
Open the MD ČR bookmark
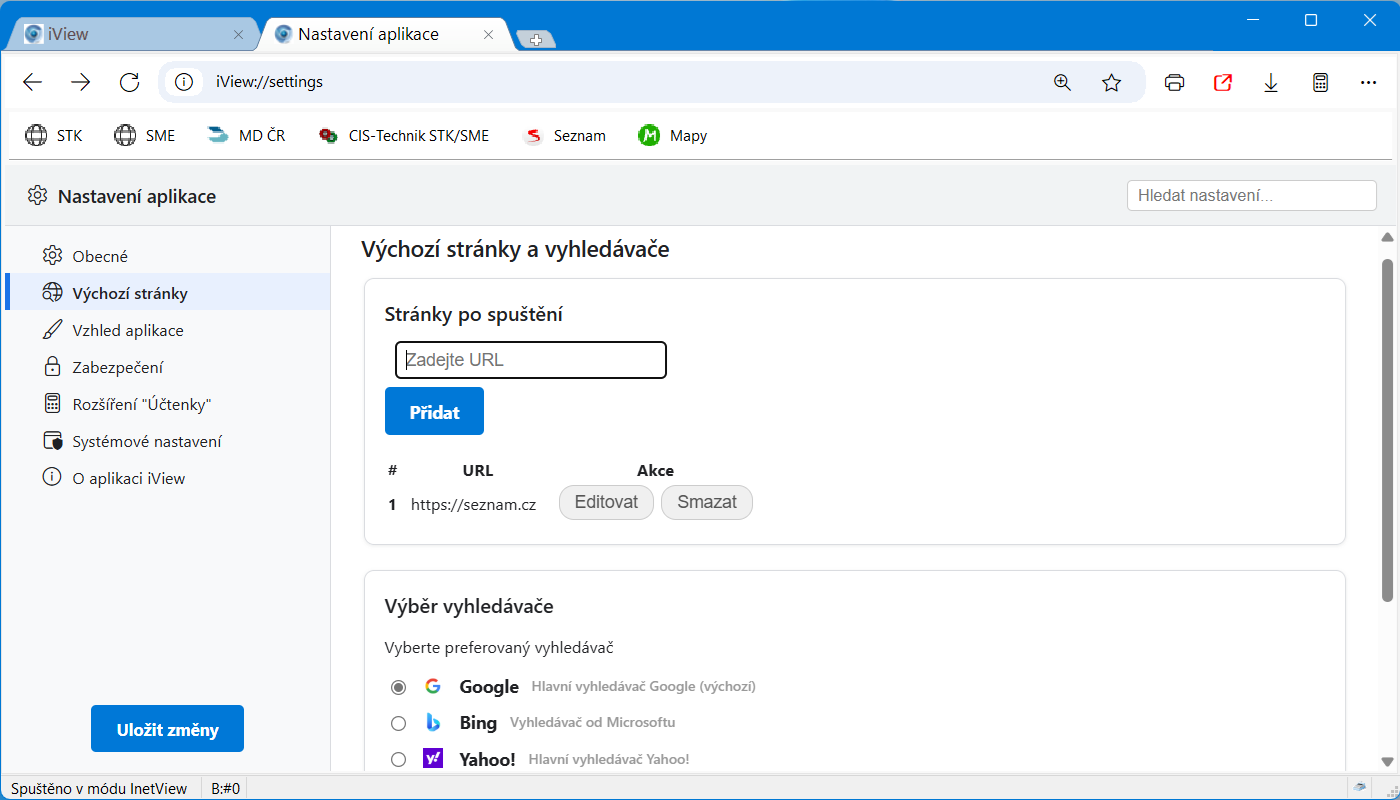[246, 136]
